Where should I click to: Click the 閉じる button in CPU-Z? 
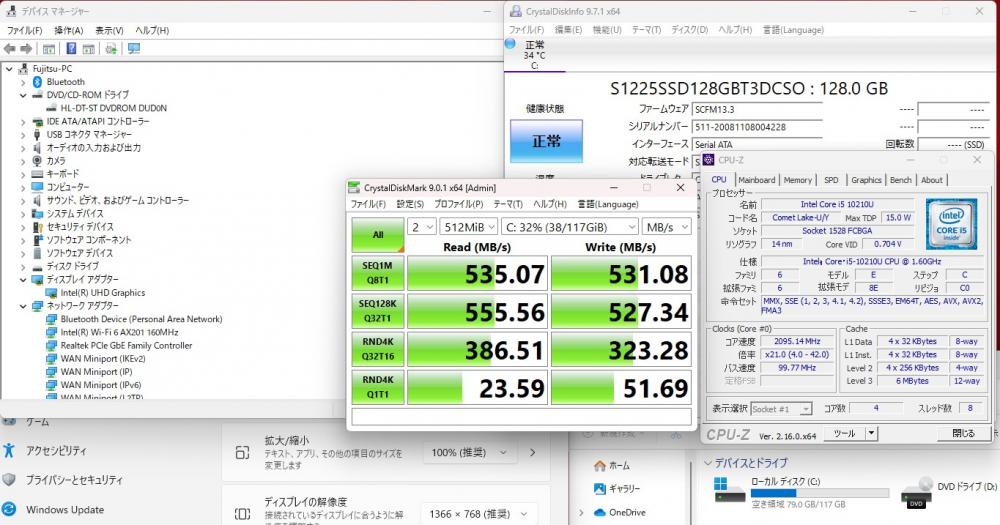click(963, 433)
